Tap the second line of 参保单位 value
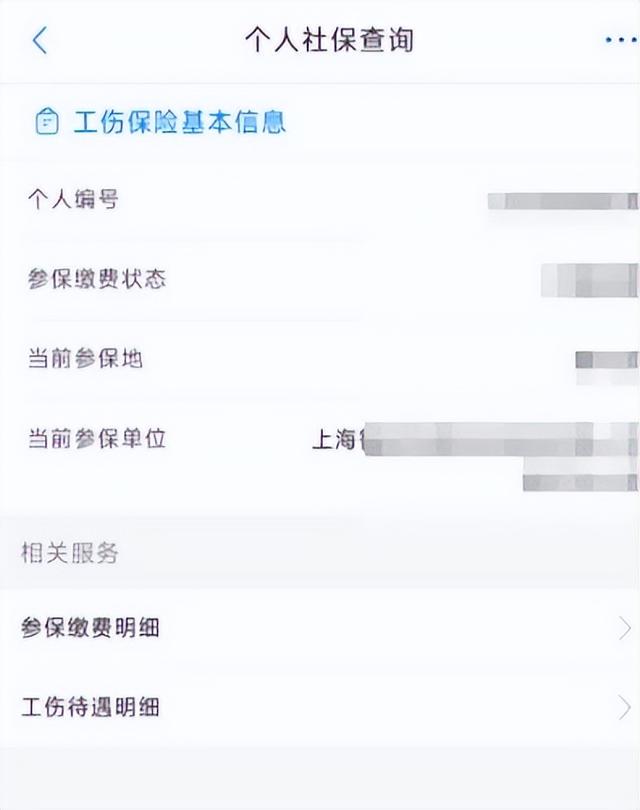The image size is (640, 810). 580,481
